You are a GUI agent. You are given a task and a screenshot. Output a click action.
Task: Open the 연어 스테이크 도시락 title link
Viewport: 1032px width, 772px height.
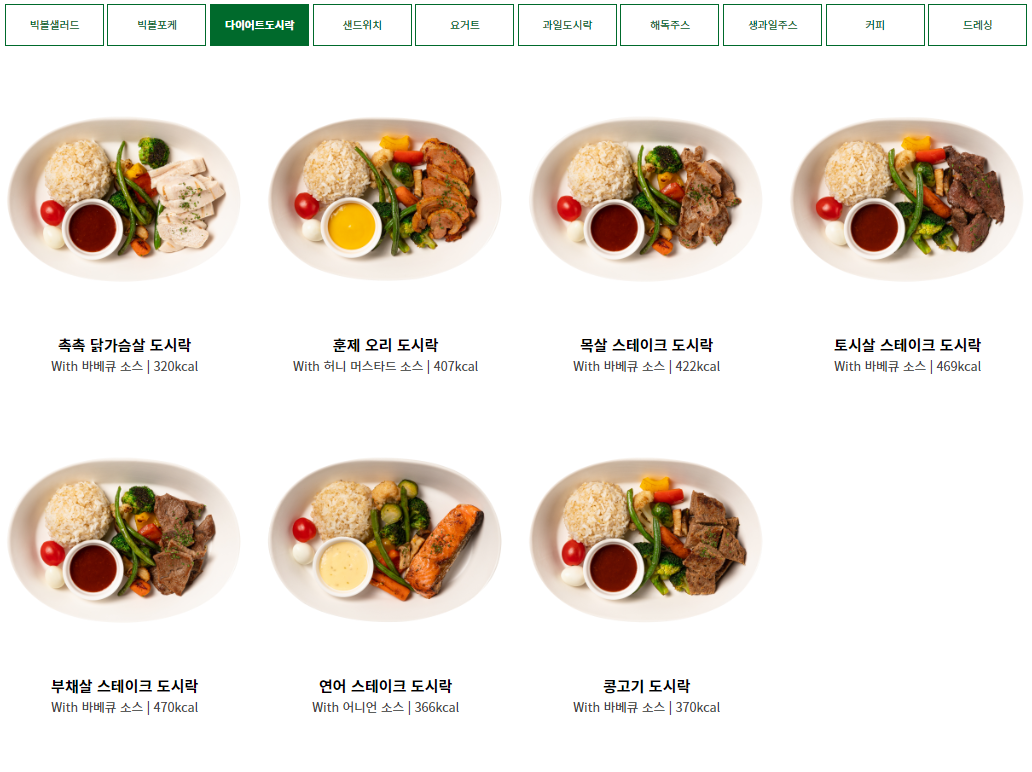[385, 686]
